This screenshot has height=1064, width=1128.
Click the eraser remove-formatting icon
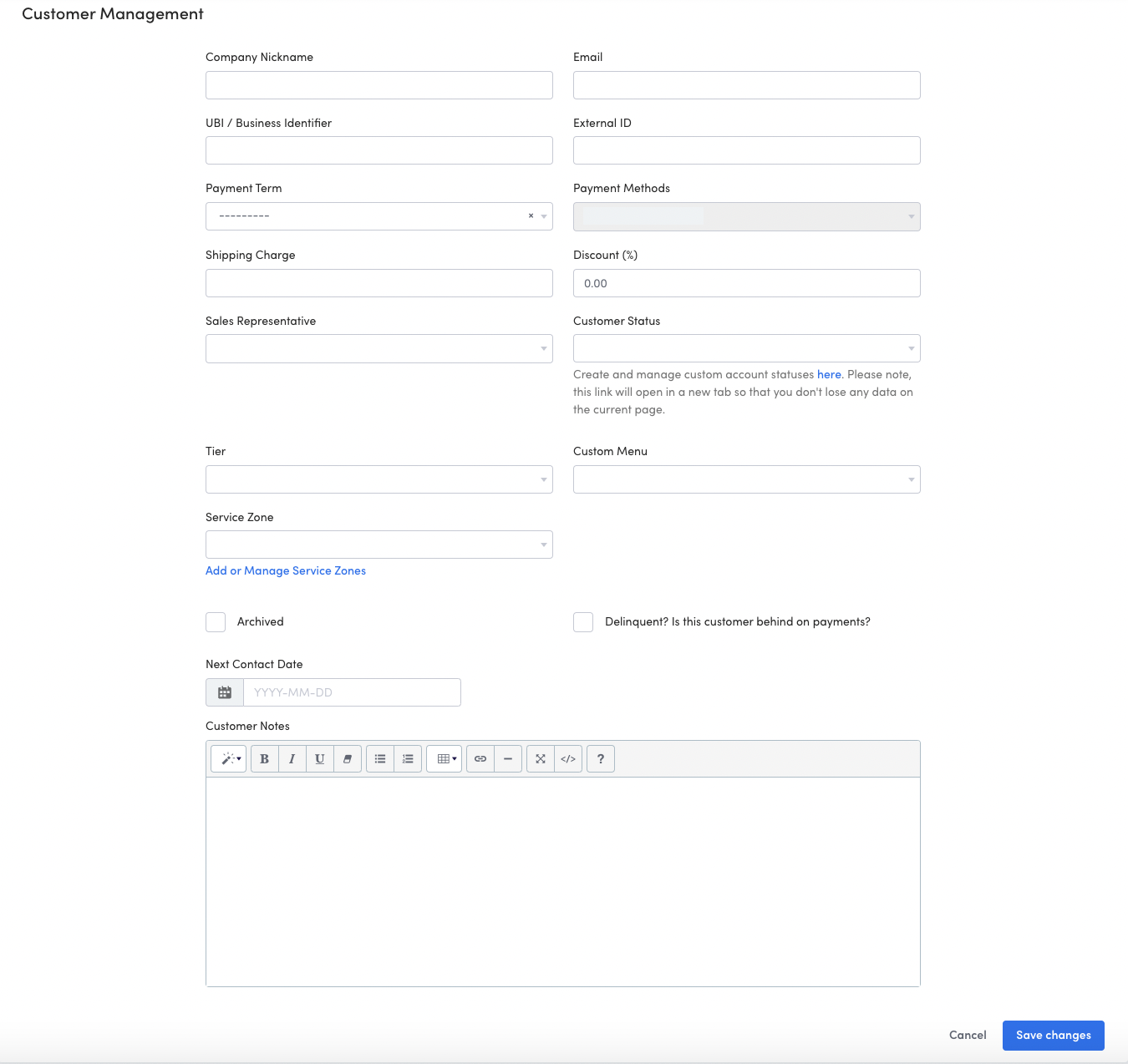coord(347,758)
